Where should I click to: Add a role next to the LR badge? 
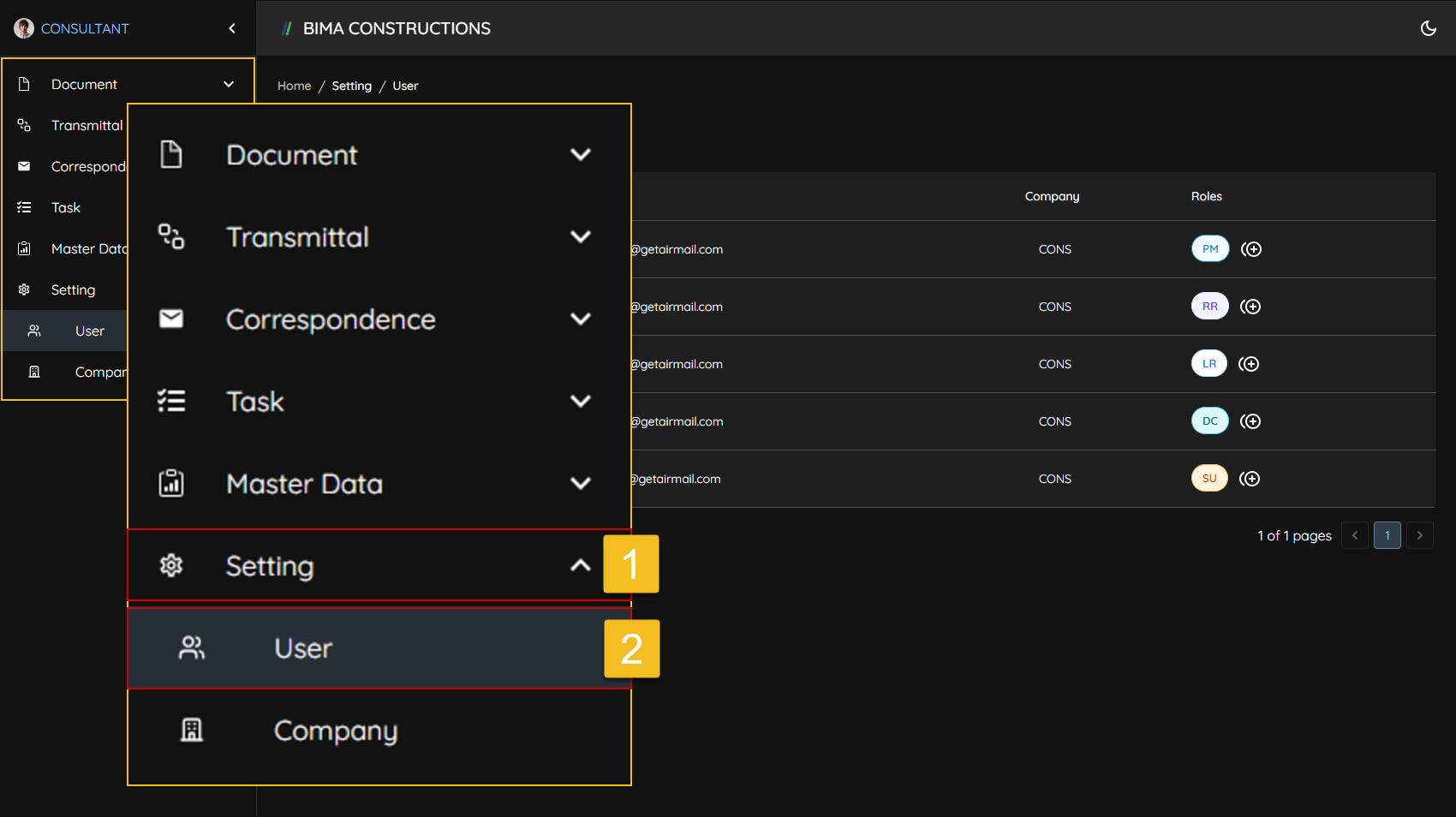click(1250, 364)
